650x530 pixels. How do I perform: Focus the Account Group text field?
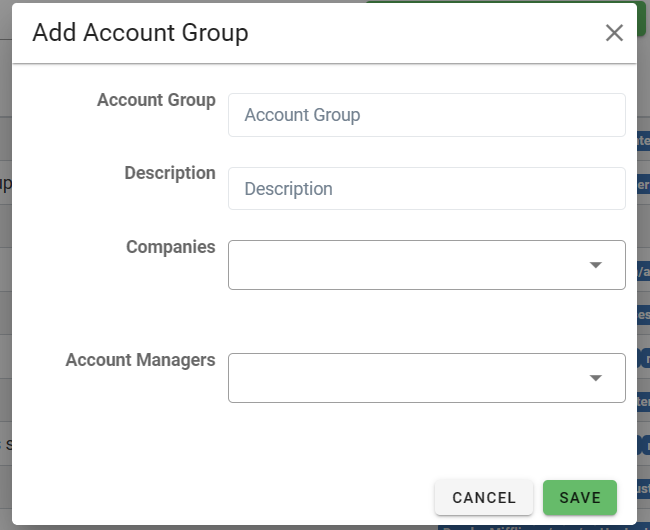(426, 115)
